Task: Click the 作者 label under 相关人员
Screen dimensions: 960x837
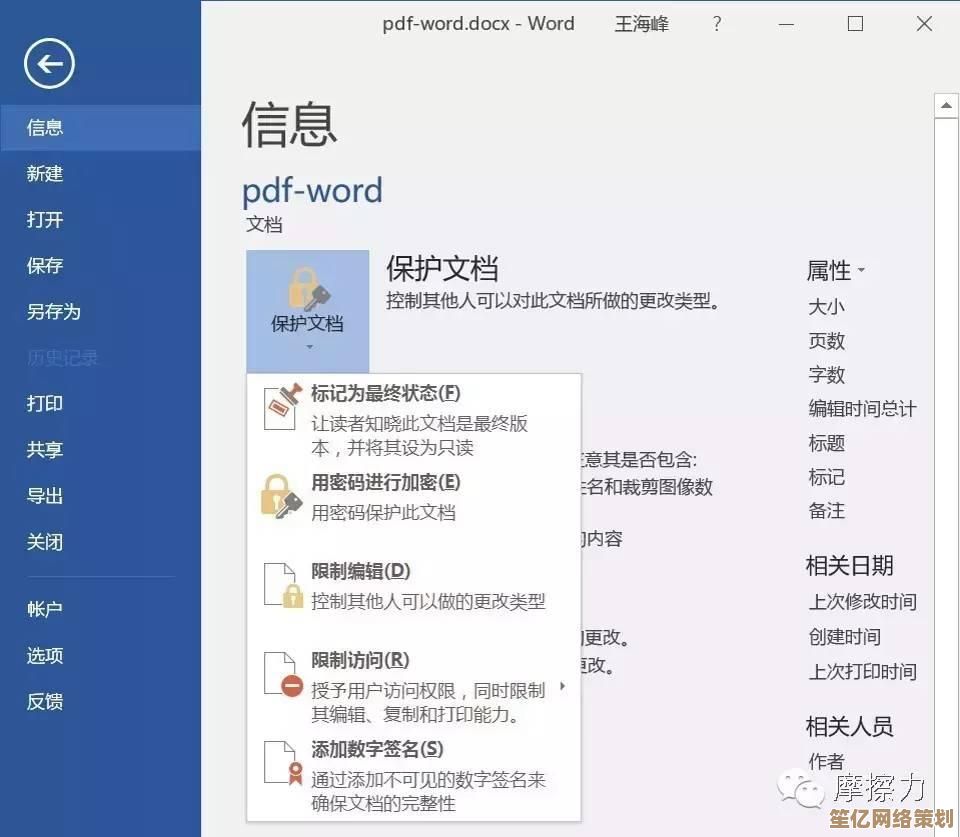Action: coord(827,761)
